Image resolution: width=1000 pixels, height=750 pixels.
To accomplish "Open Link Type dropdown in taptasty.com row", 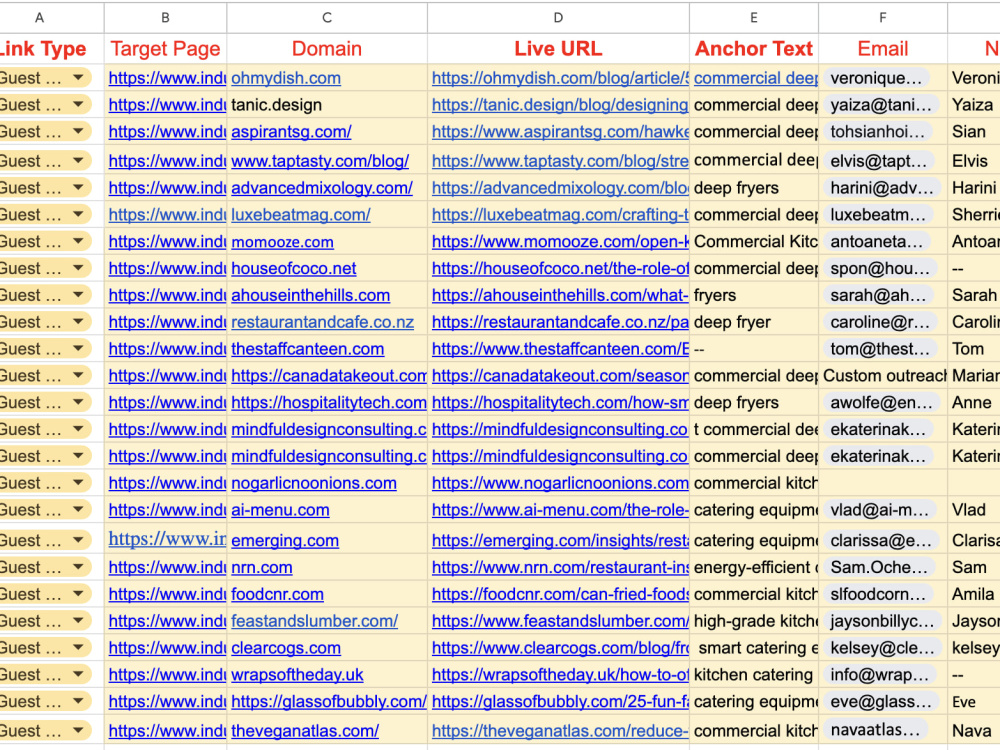I will [78, 161].
